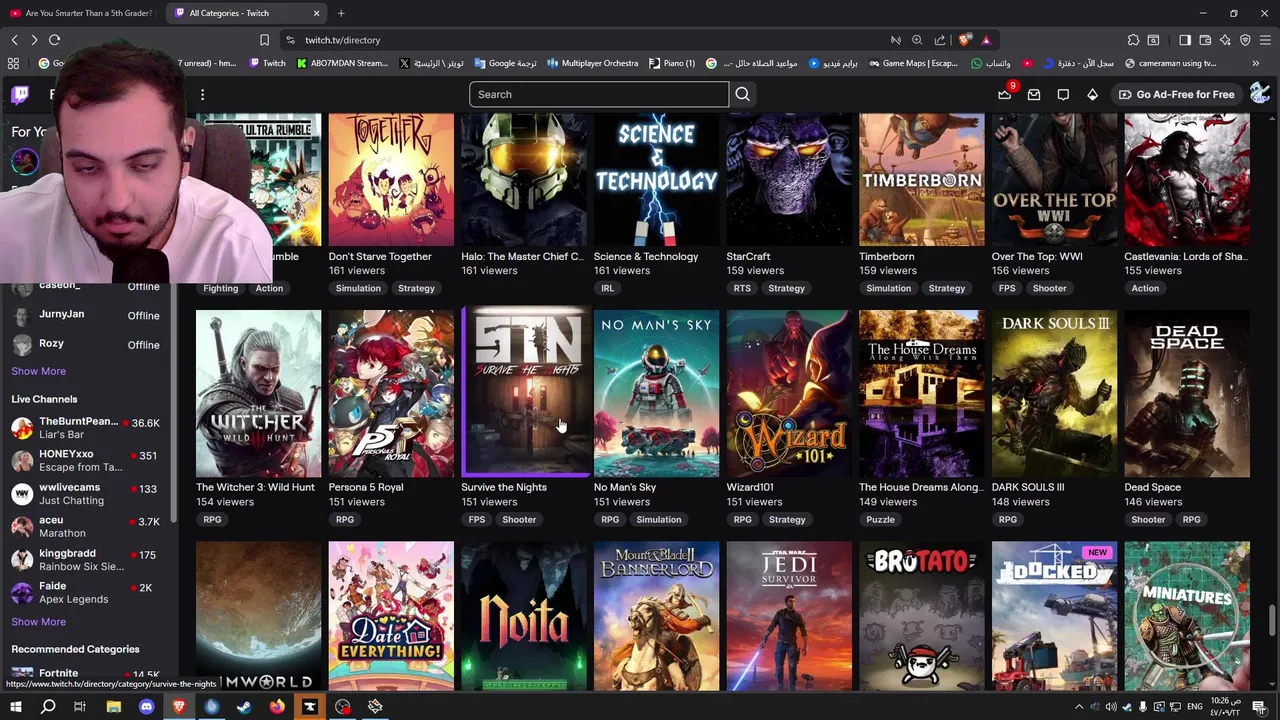The image size is (1280, 720).
Task: Click browser extensions puzzle icon
Action: pos(1133,40)
